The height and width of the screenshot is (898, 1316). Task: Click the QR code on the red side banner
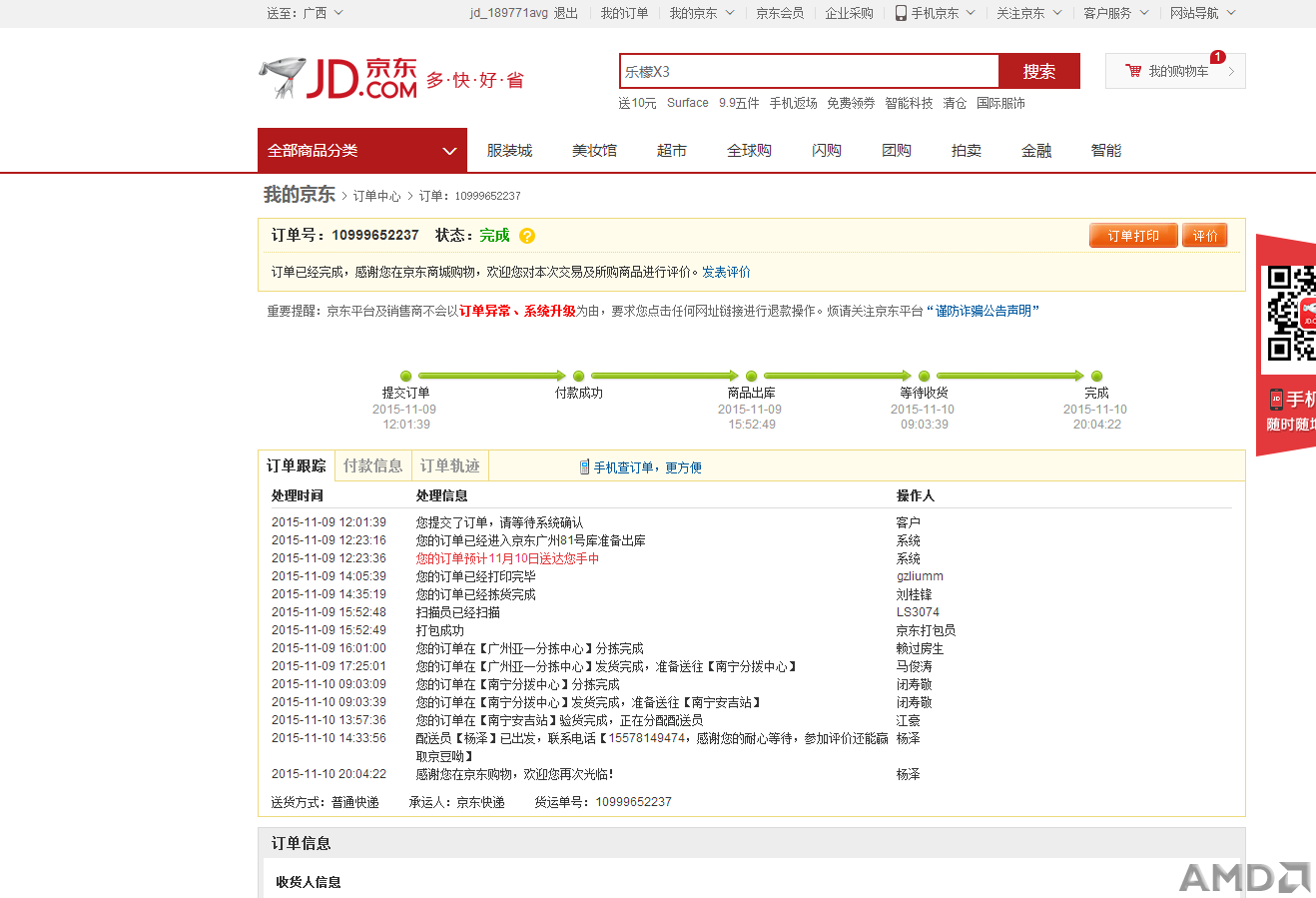pos(1292,313)
